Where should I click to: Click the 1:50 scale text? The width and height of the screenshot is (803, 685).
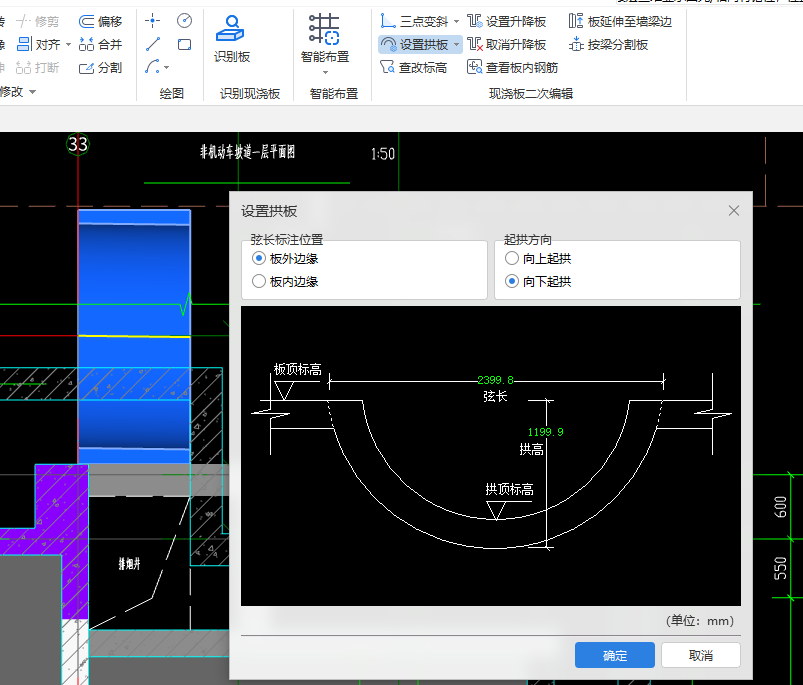383,154
